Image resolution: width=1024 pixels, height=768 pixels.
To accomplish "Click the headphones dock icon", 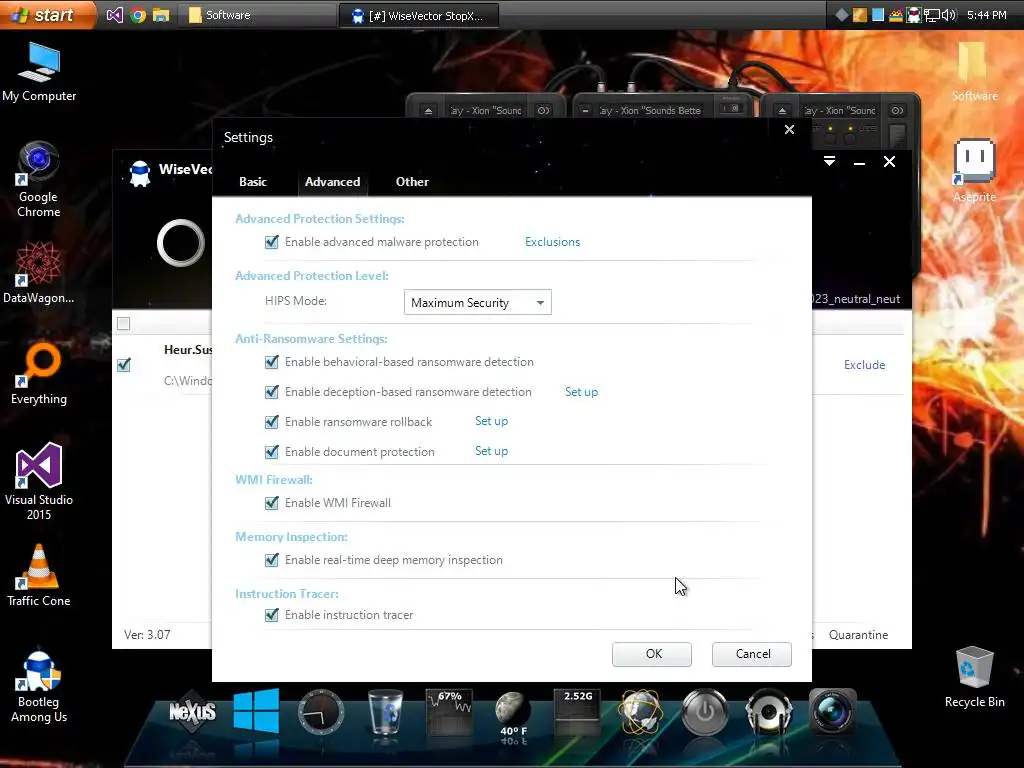I will pyautogui.click(x=769, y=712).
